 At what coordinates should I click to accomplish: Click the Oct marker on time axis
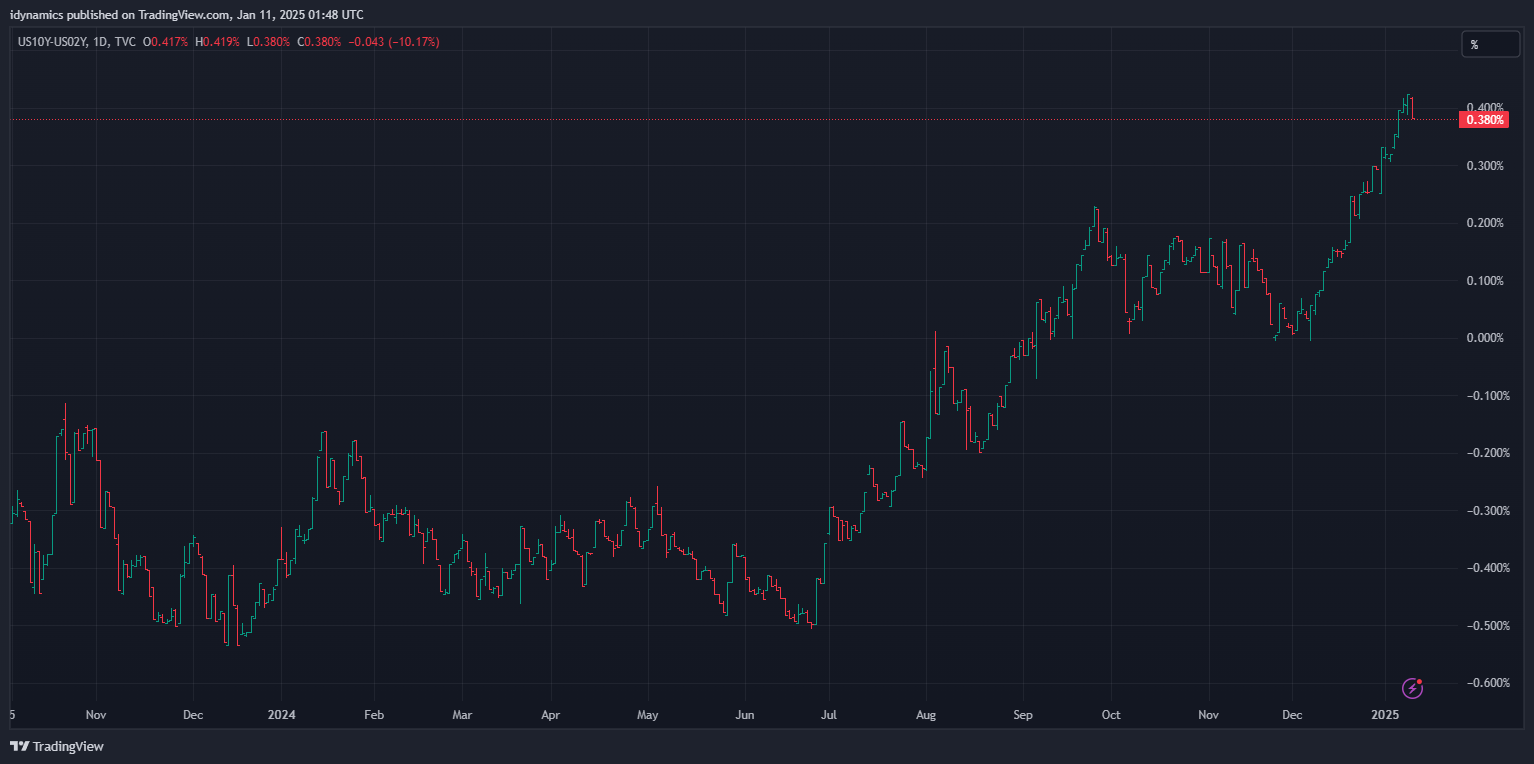(x=1110, y=715)
